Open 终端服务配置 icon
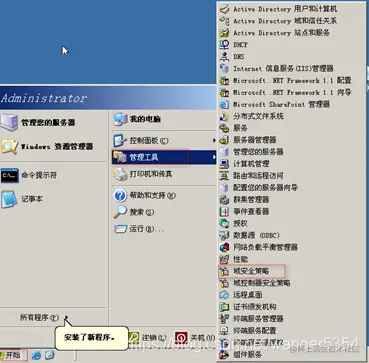369x363 pixels. coord(225,331)
